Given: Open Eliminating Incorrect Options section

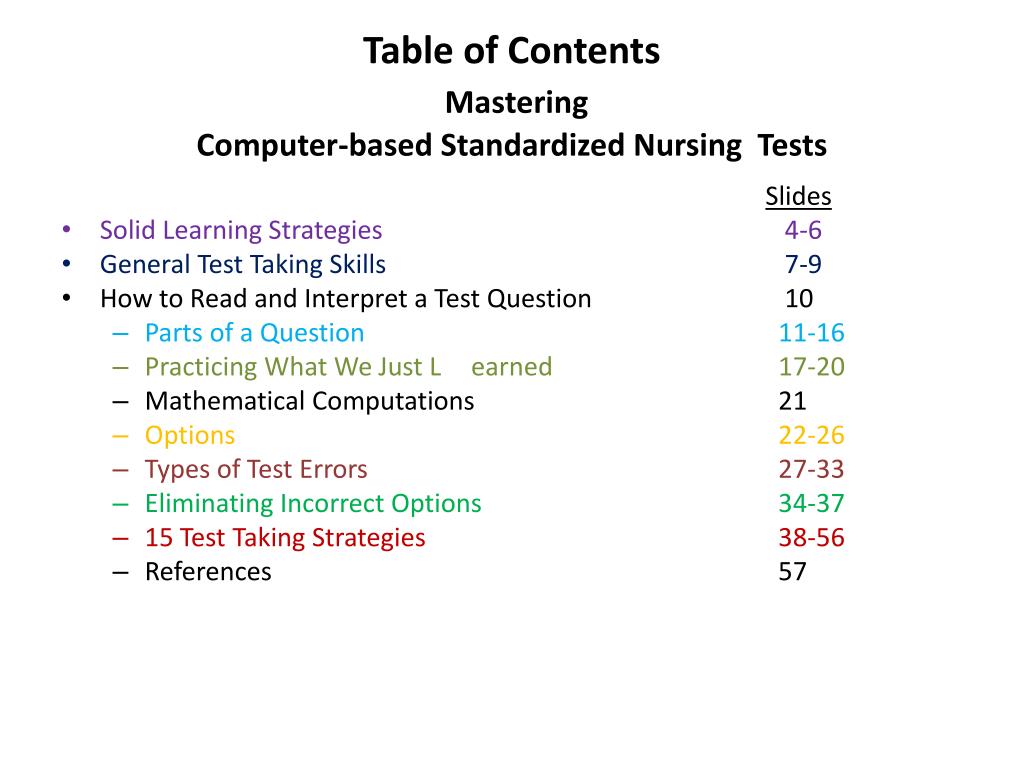Looking at the screenshot, I should 313,504.
